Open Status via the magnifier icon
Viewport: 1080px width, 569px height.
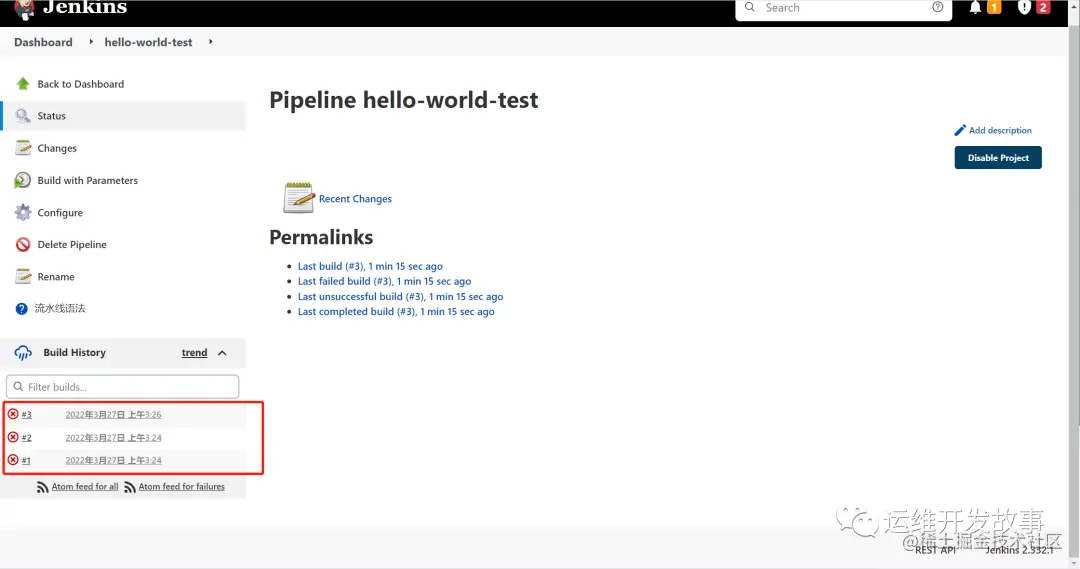(x=23, y=116)
